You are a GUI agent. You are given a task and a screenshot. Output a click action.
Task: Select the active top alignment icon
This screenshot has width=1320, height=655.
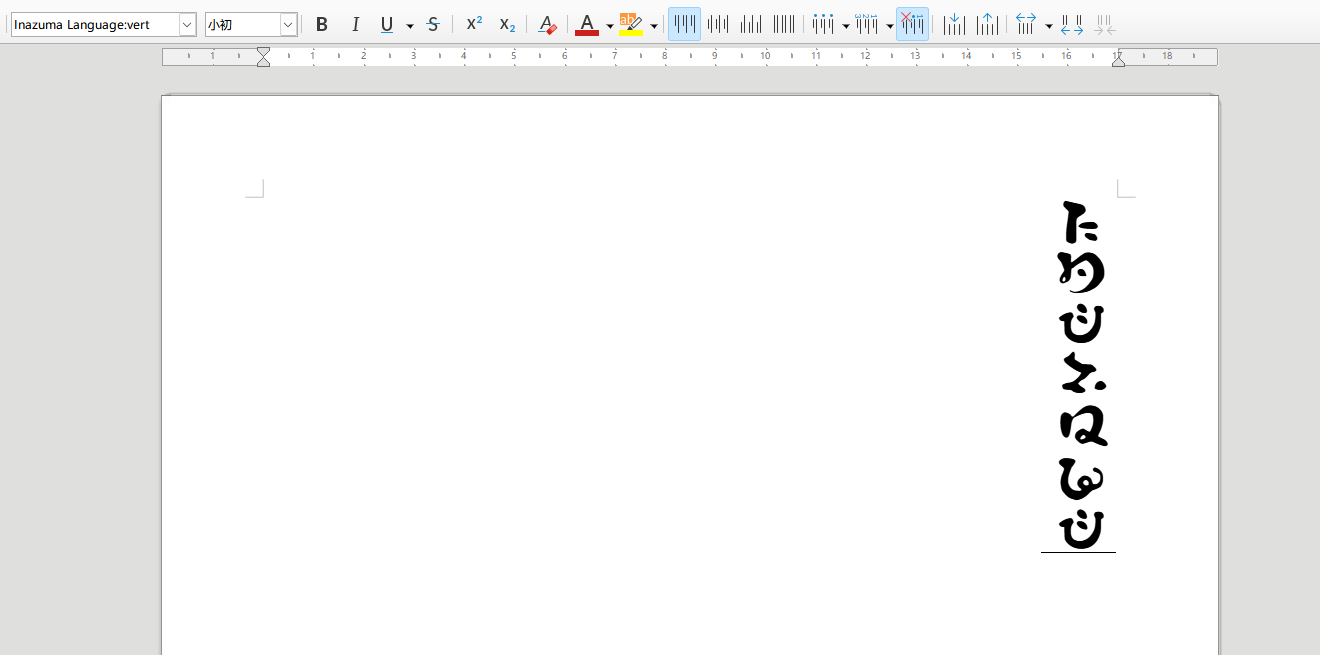pyautogui.click(x=684, y=24)
